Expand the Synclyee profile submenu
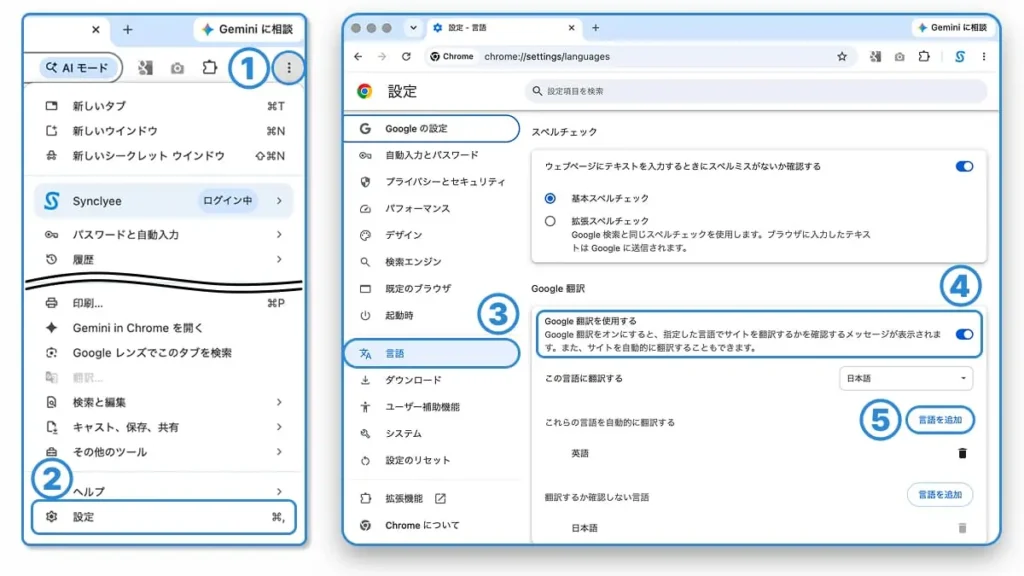 tap(165, 200)
